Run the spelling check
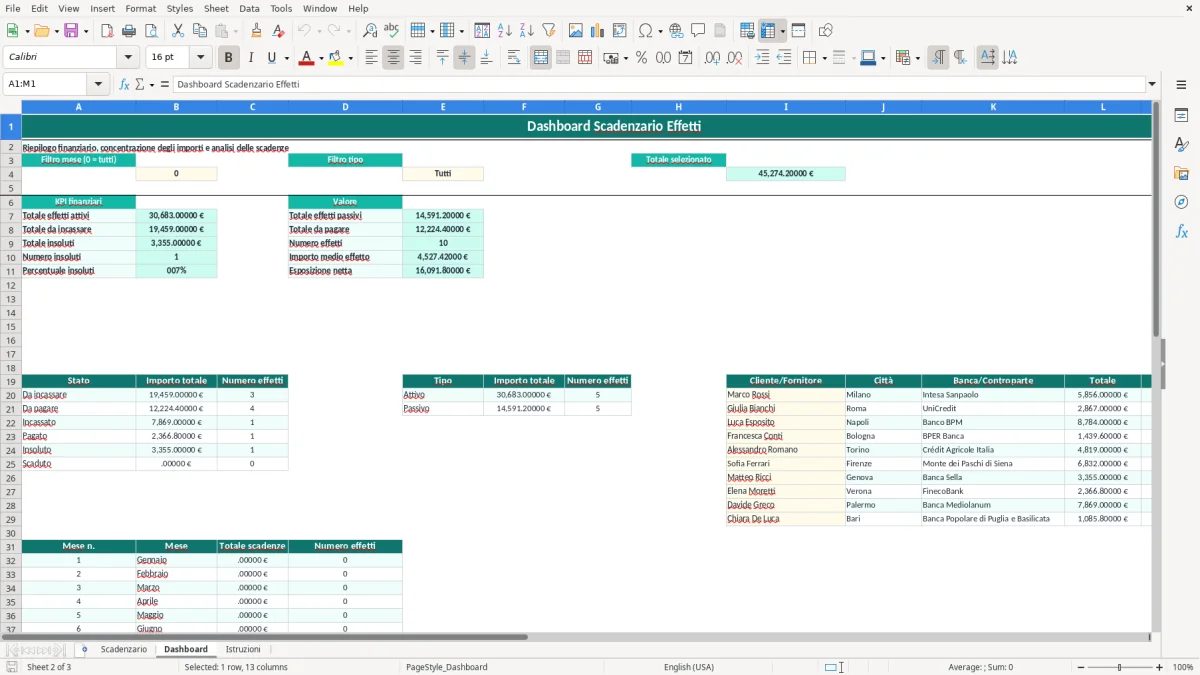 (x=392, y=31)
